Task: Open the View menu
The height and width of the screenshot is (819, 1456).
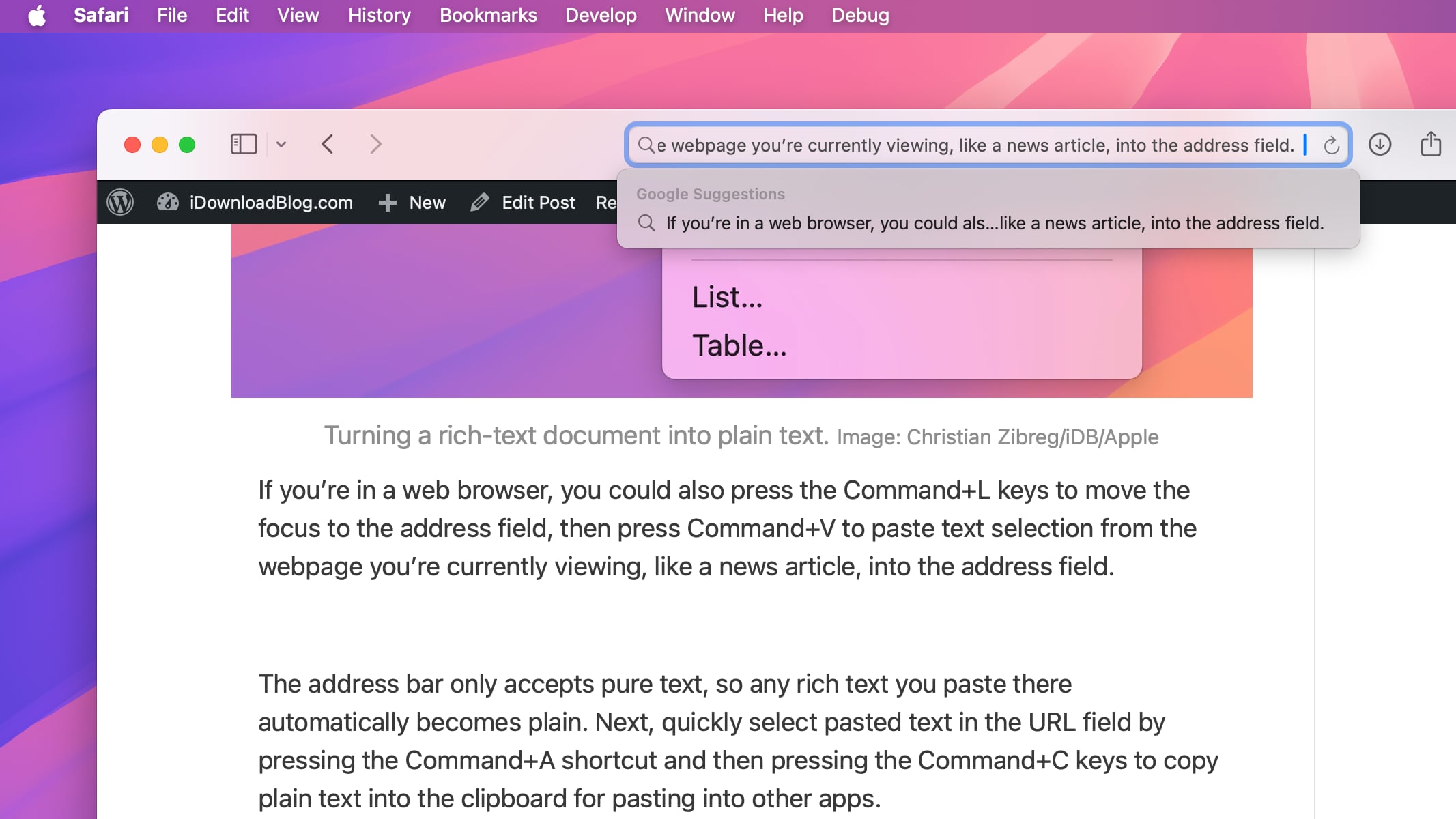Action: point(298,15)
